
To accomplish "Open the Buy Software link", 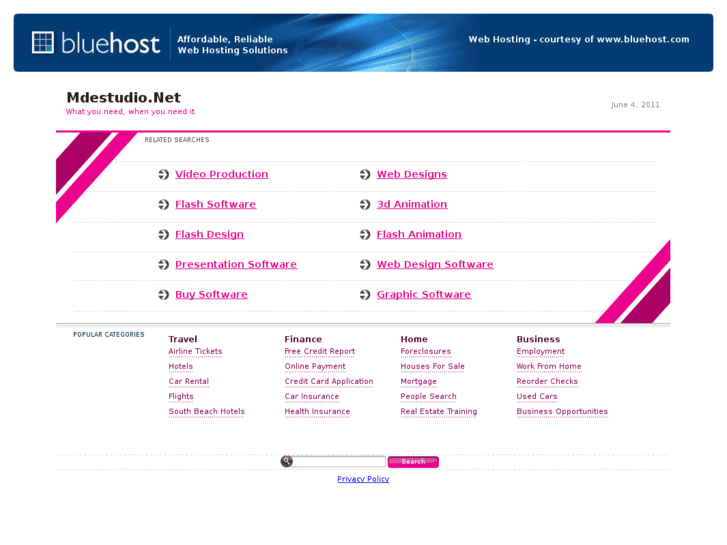I will coord(211,295).
